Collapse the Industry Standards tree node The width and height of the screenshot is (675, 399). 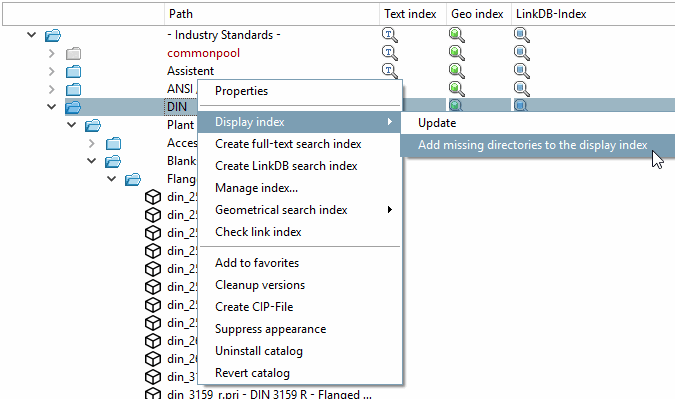[x=31, y=34]
